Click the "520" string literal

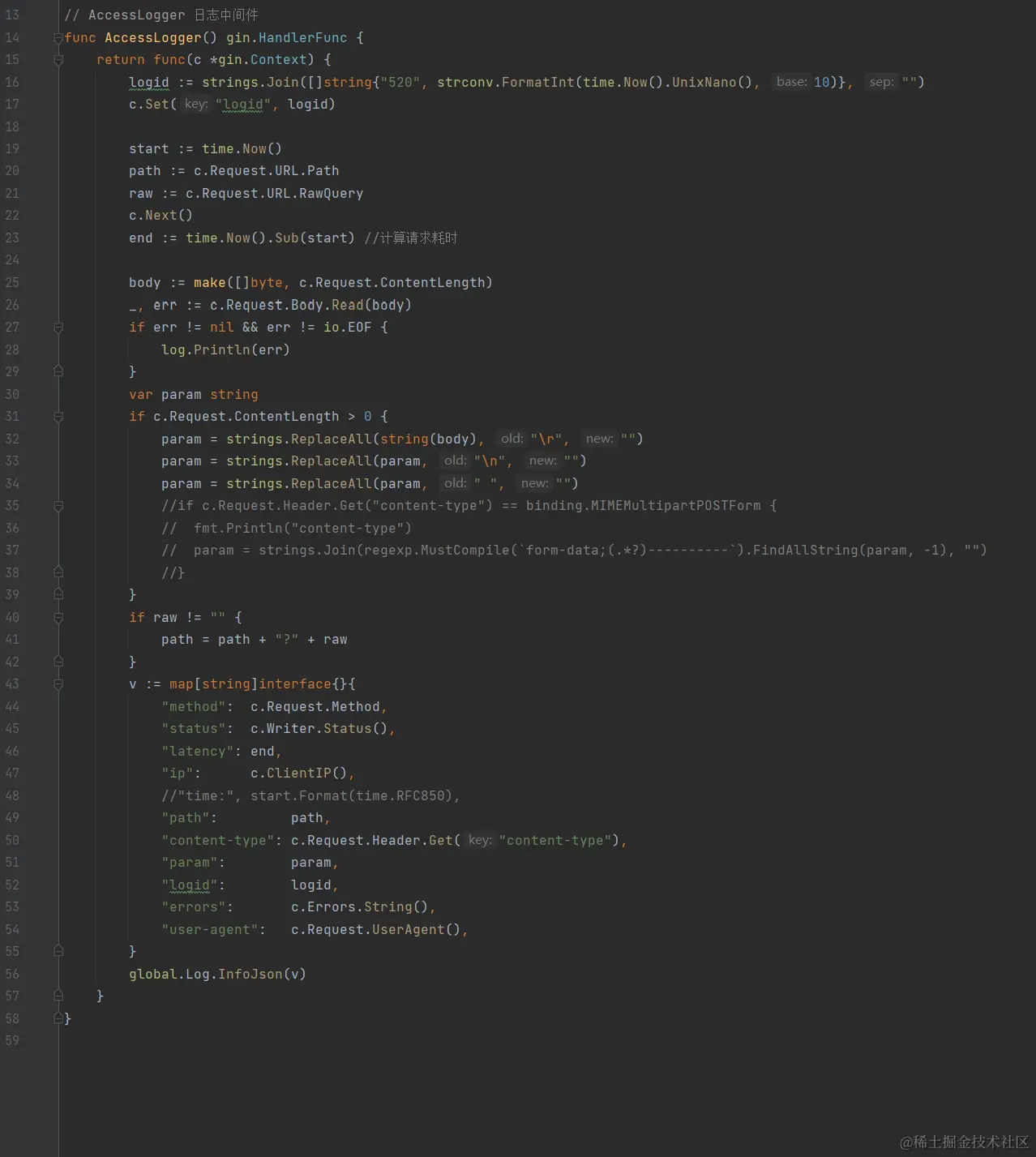pos(400,83)
